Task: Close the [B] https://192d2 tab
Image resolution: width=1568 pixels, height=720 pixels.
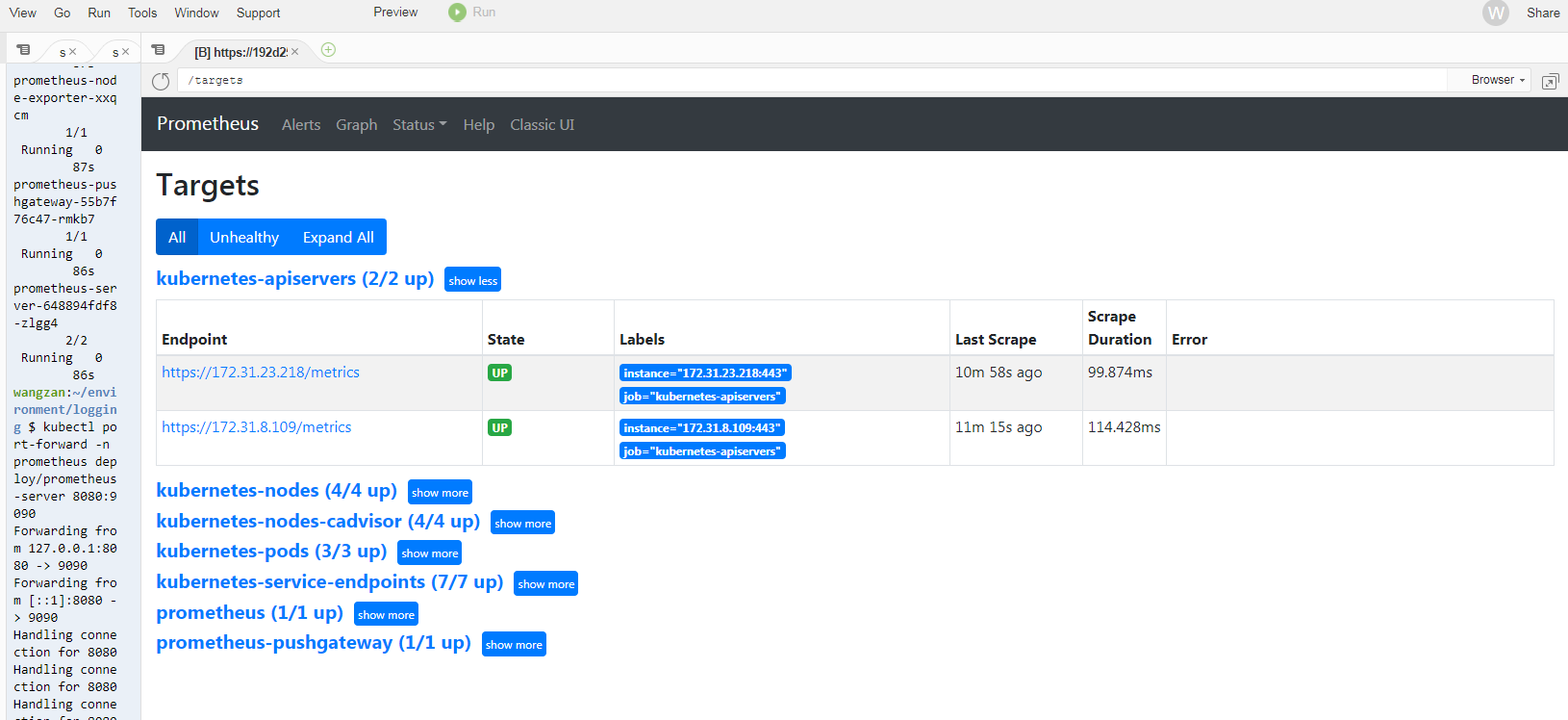Action: pos(294,52)
